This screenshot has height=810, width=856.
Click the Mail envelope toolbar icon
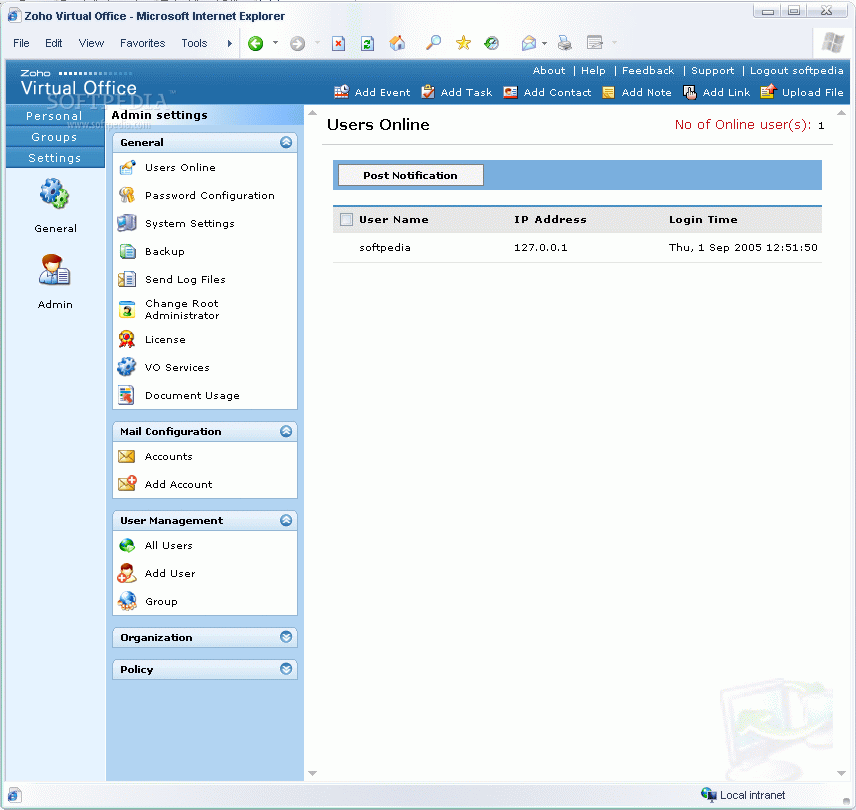pyautogui.click(x=528, y=43)
